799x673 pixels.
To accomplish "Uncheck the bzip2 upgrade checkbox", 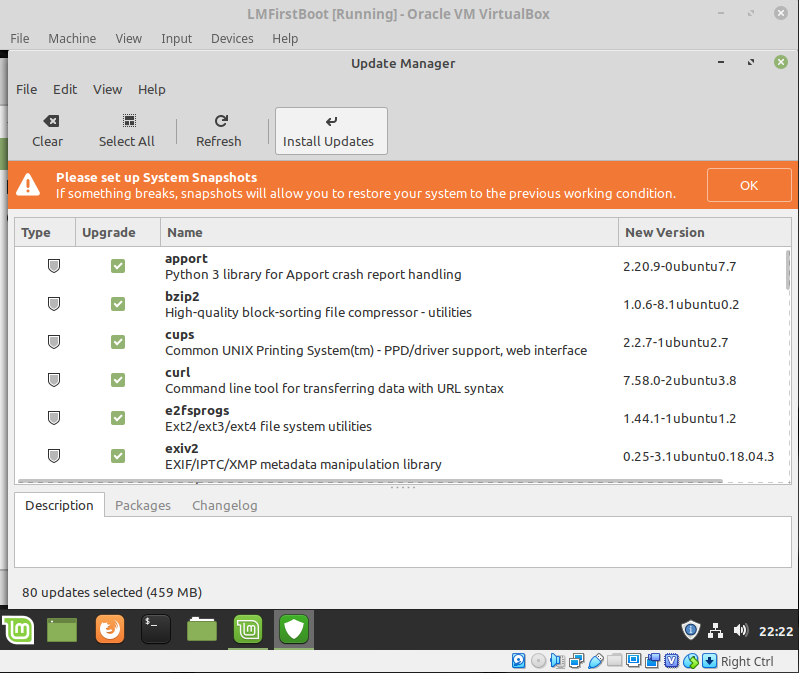I will 118,304.
